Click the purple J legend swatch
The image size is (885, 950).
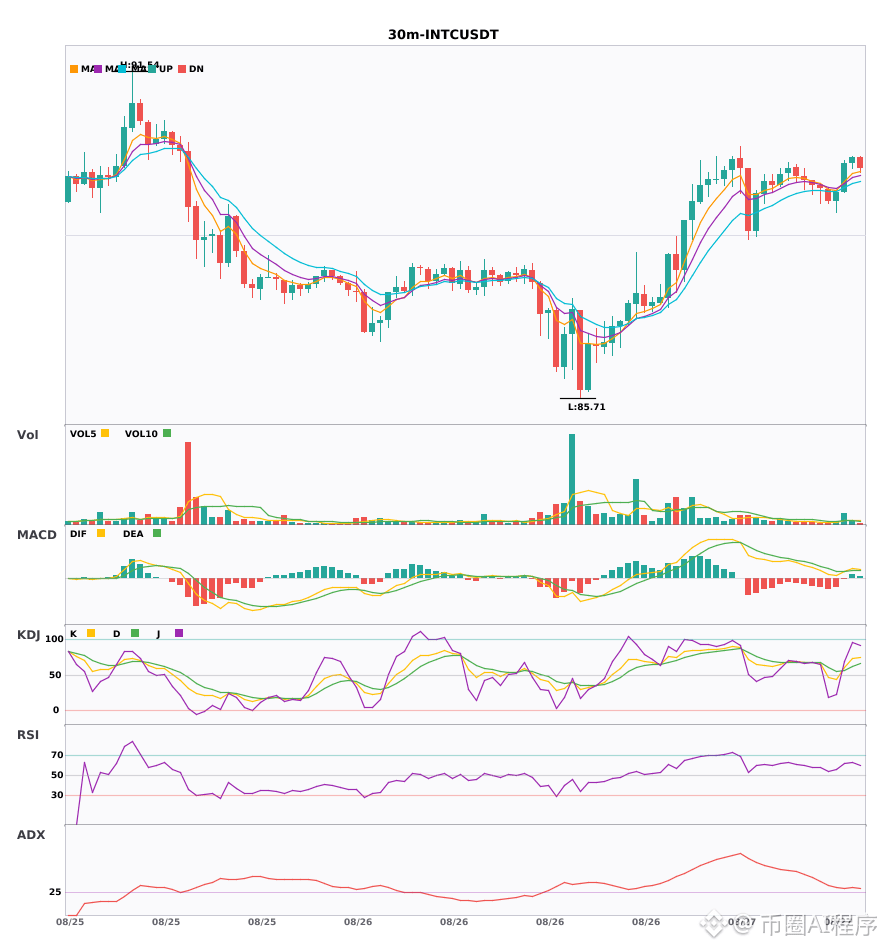(179, 633)
